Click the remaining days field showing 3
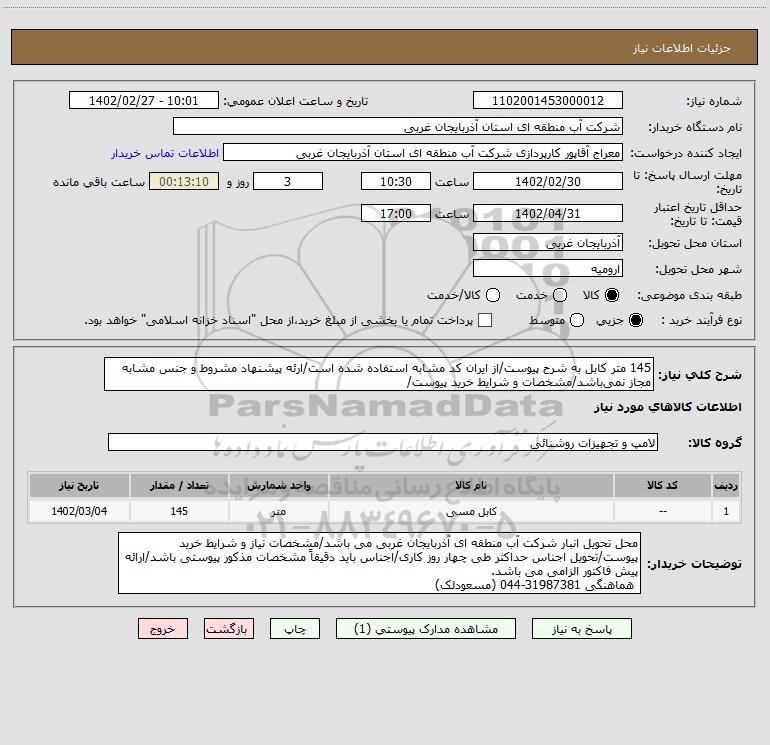 click(288, 181)
